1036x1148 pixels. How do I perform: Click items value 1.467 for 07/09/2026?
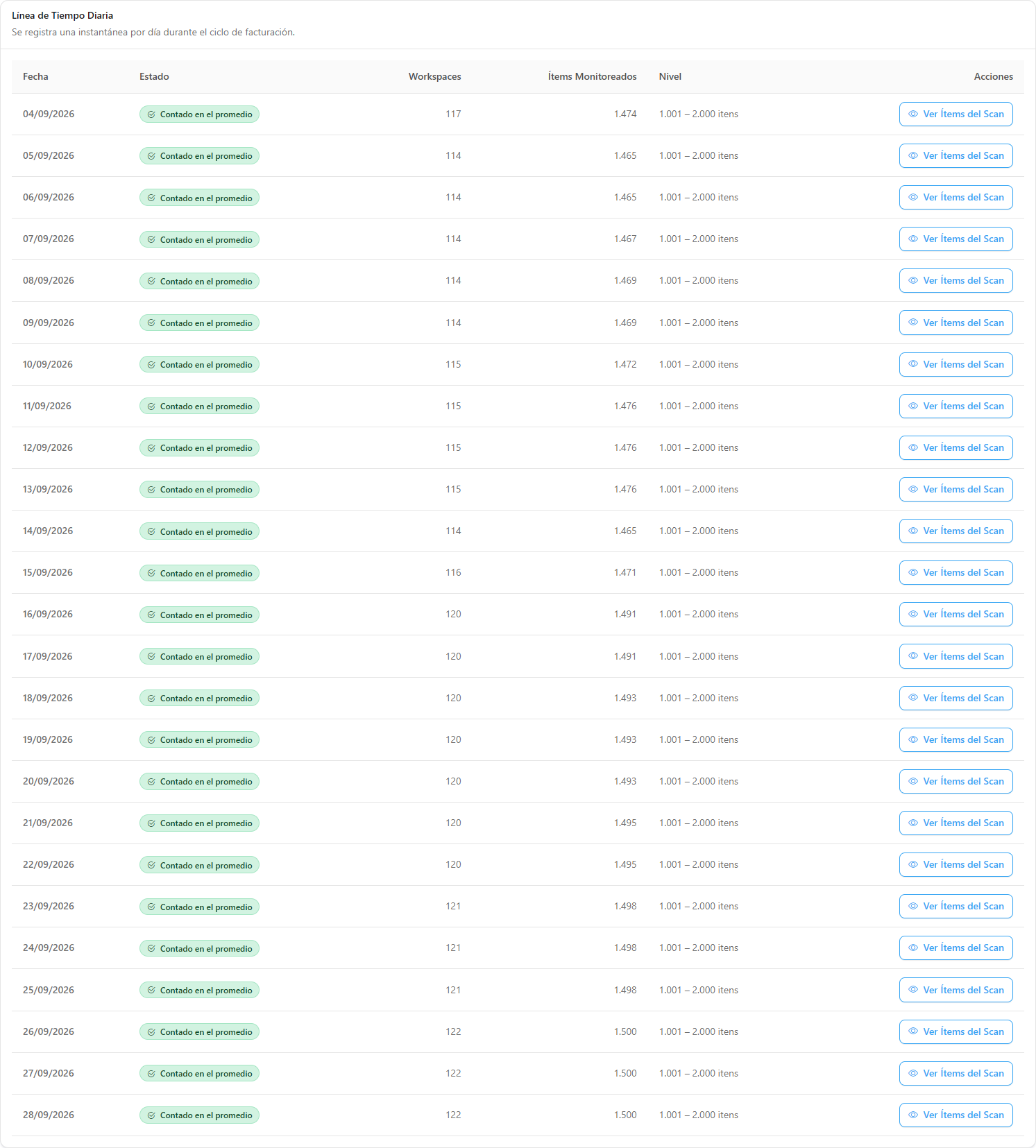coord(625,239)
